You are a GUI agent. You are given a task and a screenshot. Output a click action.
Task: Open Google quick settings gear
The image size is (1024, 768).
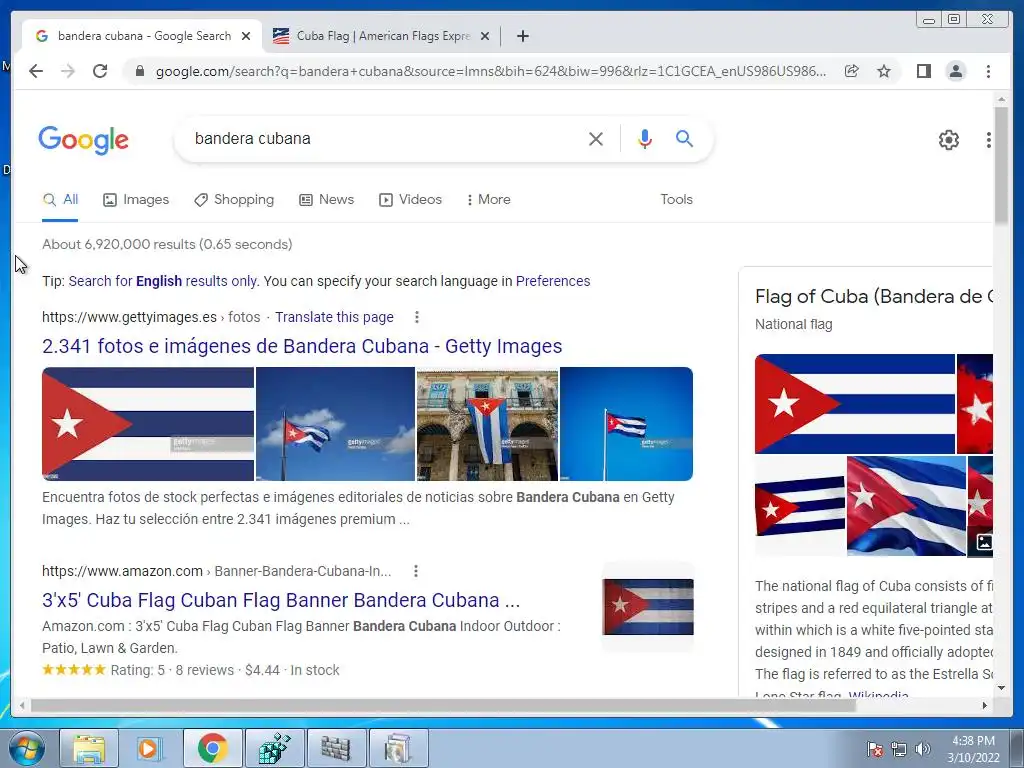(x=948, y=139)
